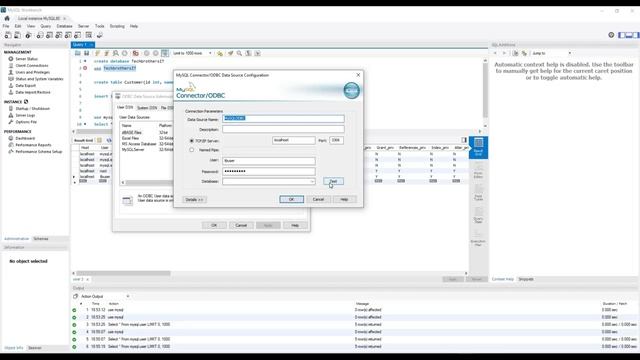Open the File menu in Workbench
The image size is (640, 360).
pyautogui.click(x=6, y=26)
